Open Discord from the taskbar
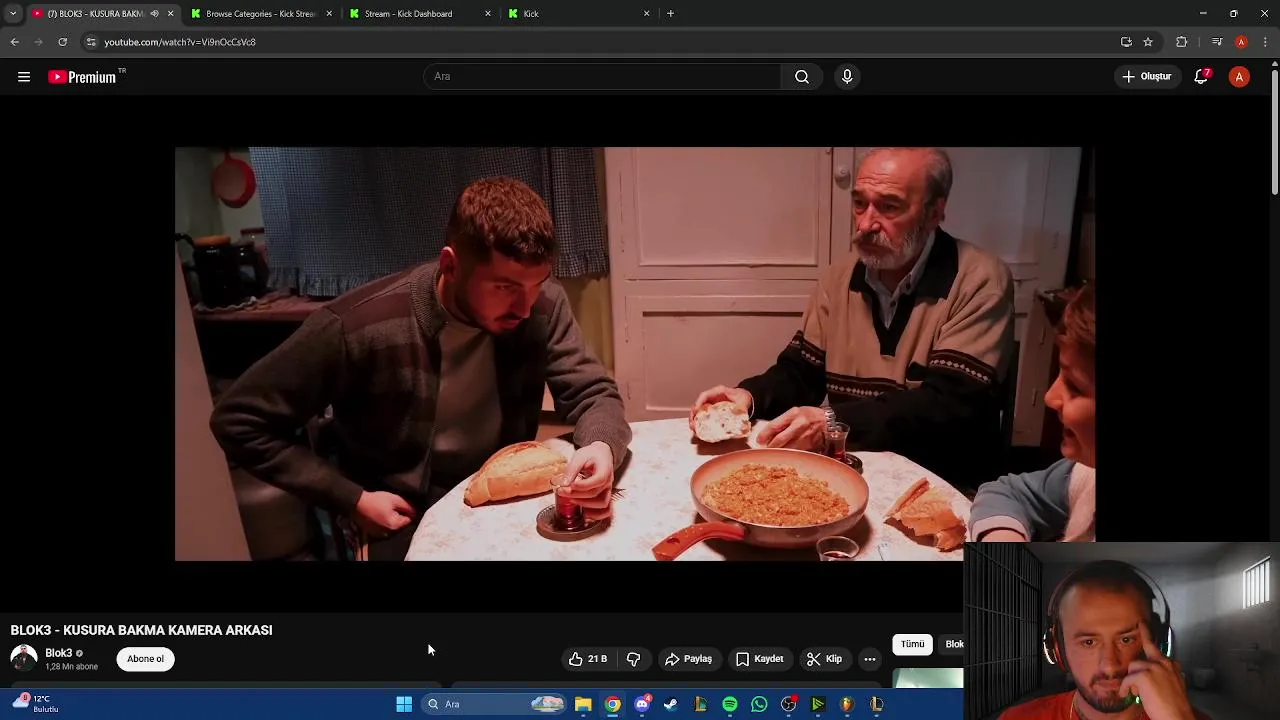 [642, 704]
